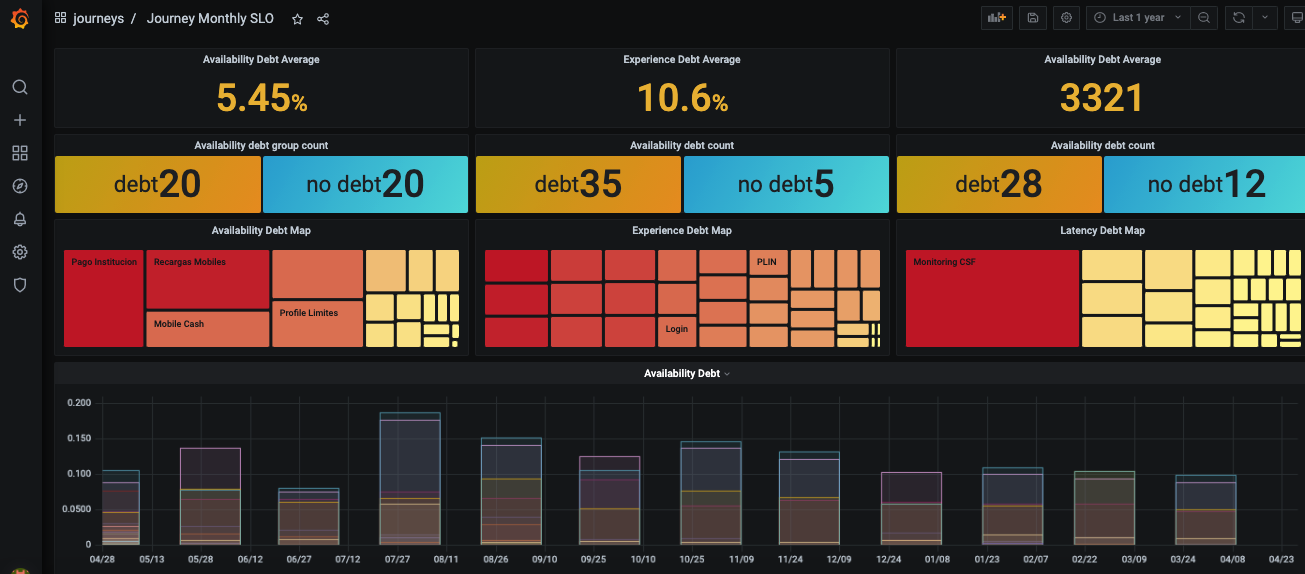
Task: Cycle view mode with monitor icon
Action: click(1296, 18)
